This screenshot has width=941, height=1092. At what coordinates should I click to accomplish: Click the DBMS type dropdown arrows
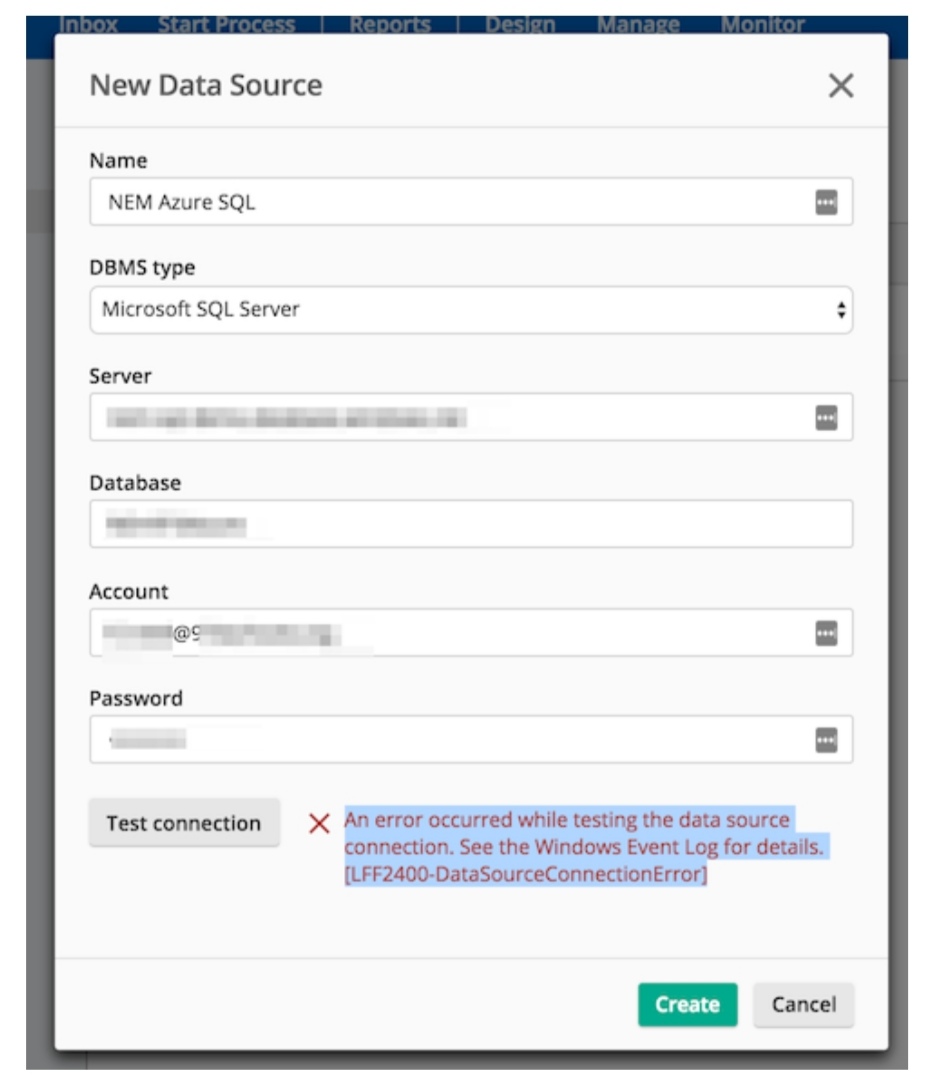(841, 310)
